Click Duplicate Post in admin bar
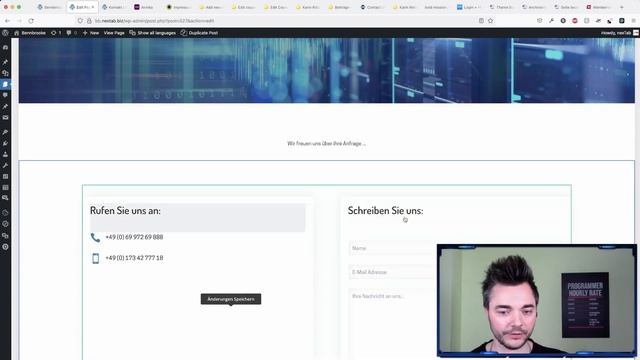Screen dimensions: 640x360 (x=199, y=33)
